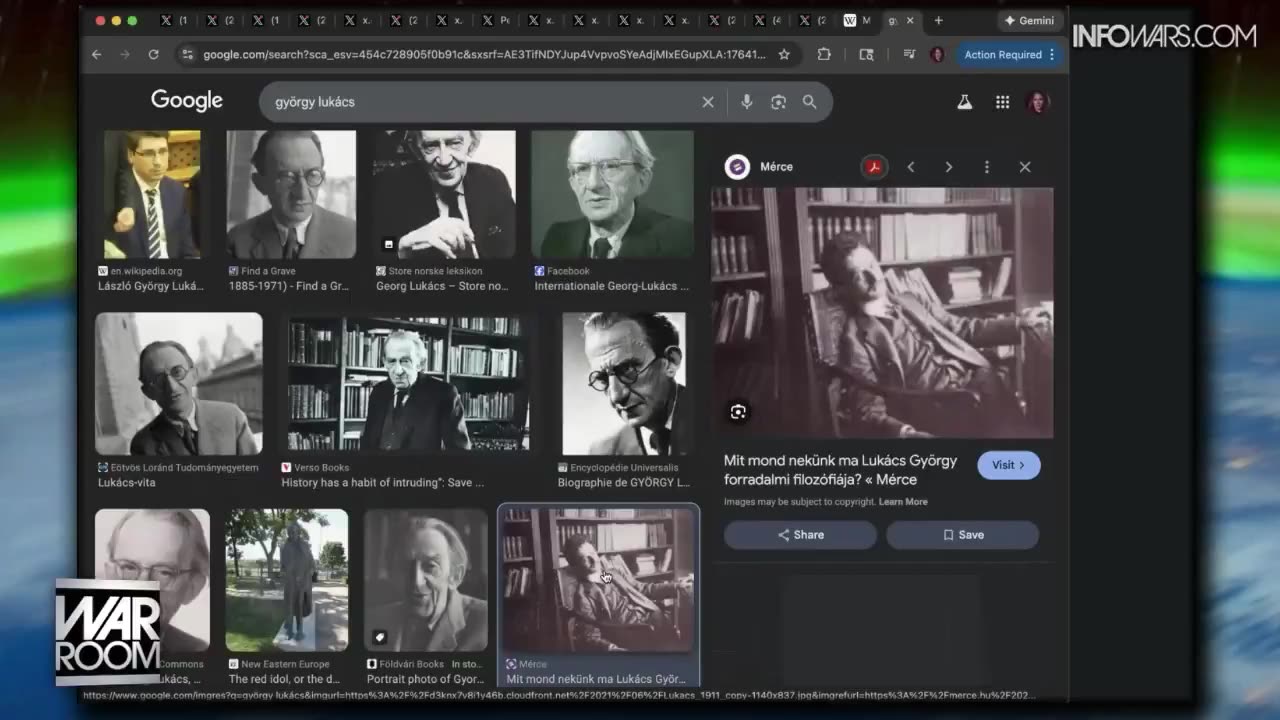
Task: Open the Encyclopédie Universalis portrait thumbnail
Action: pyautogui.click(x=624, y=384)
